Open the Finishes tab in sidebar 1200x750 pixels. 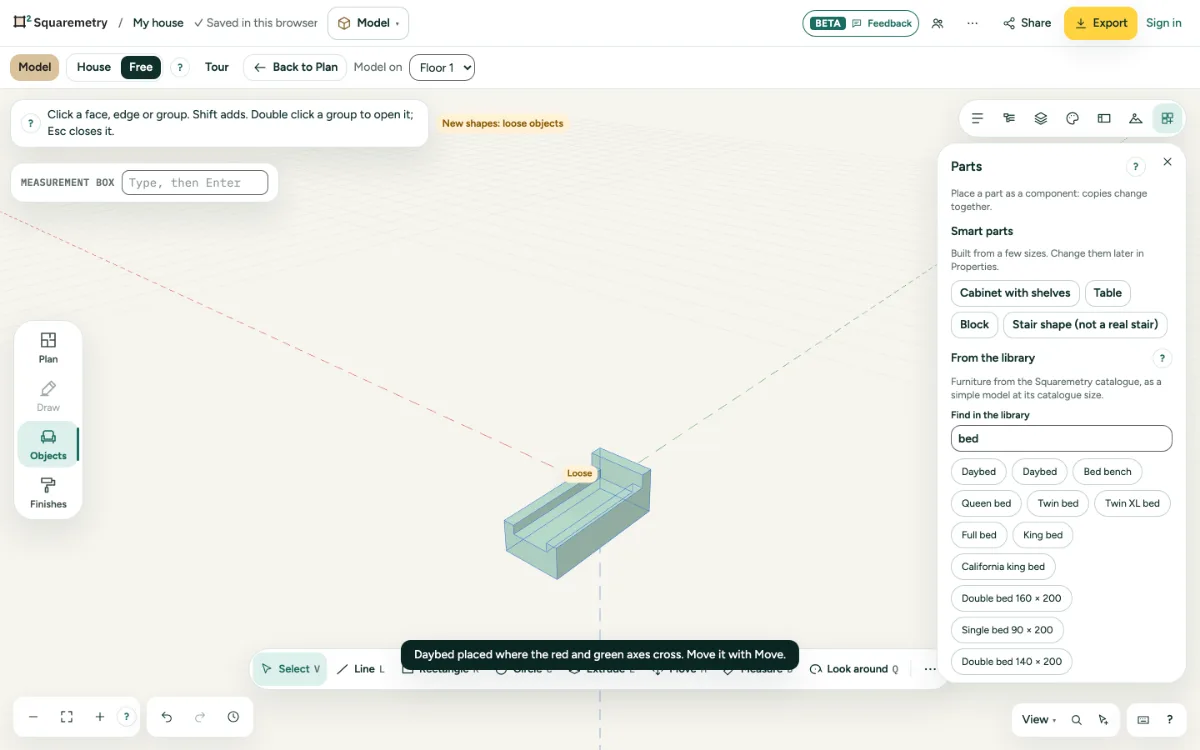(48, 492)
